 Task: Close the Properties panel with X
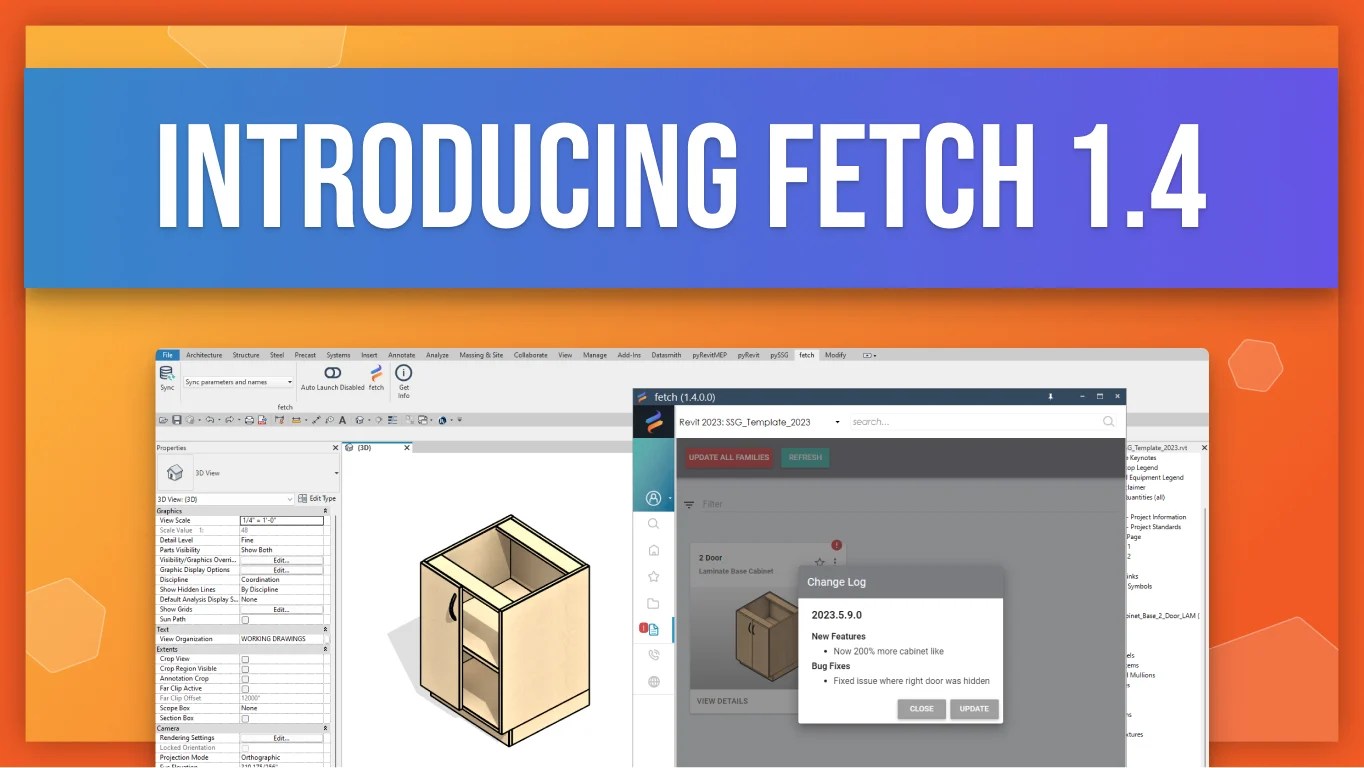[x=333, y=448]
